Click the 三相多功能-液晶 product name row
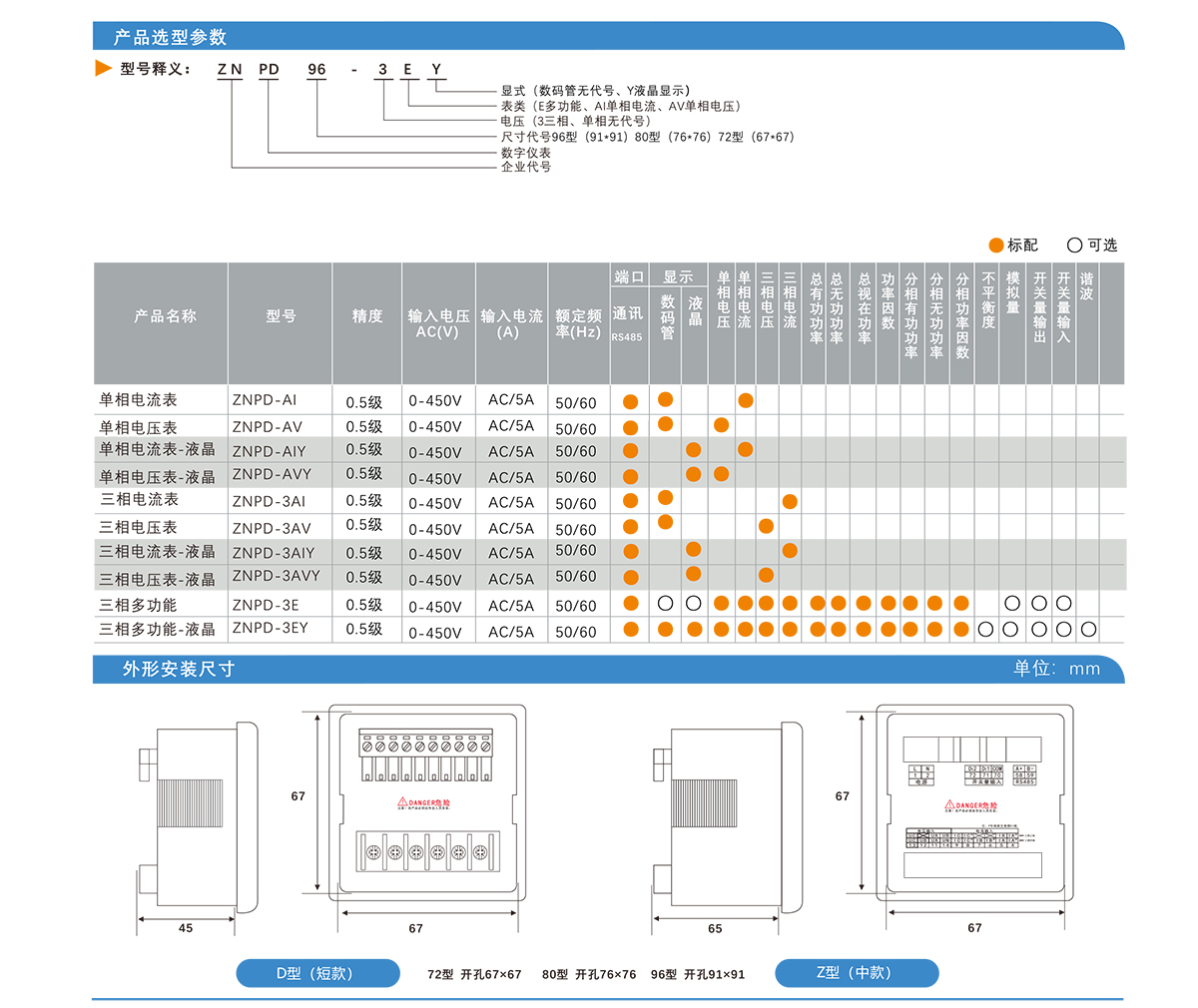This screenshot has width=1198, height=1008. point(158,630)
